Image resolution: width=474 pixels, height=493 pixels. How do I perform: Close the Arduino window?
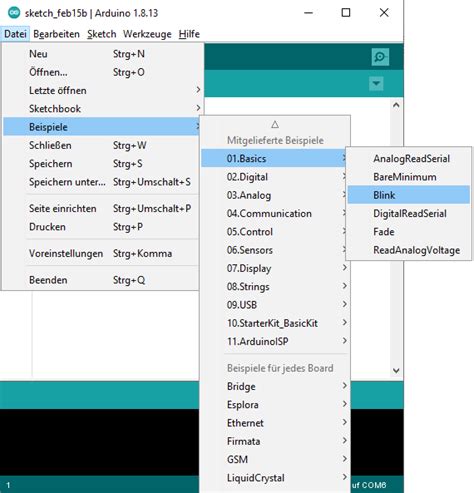(384, 13)
